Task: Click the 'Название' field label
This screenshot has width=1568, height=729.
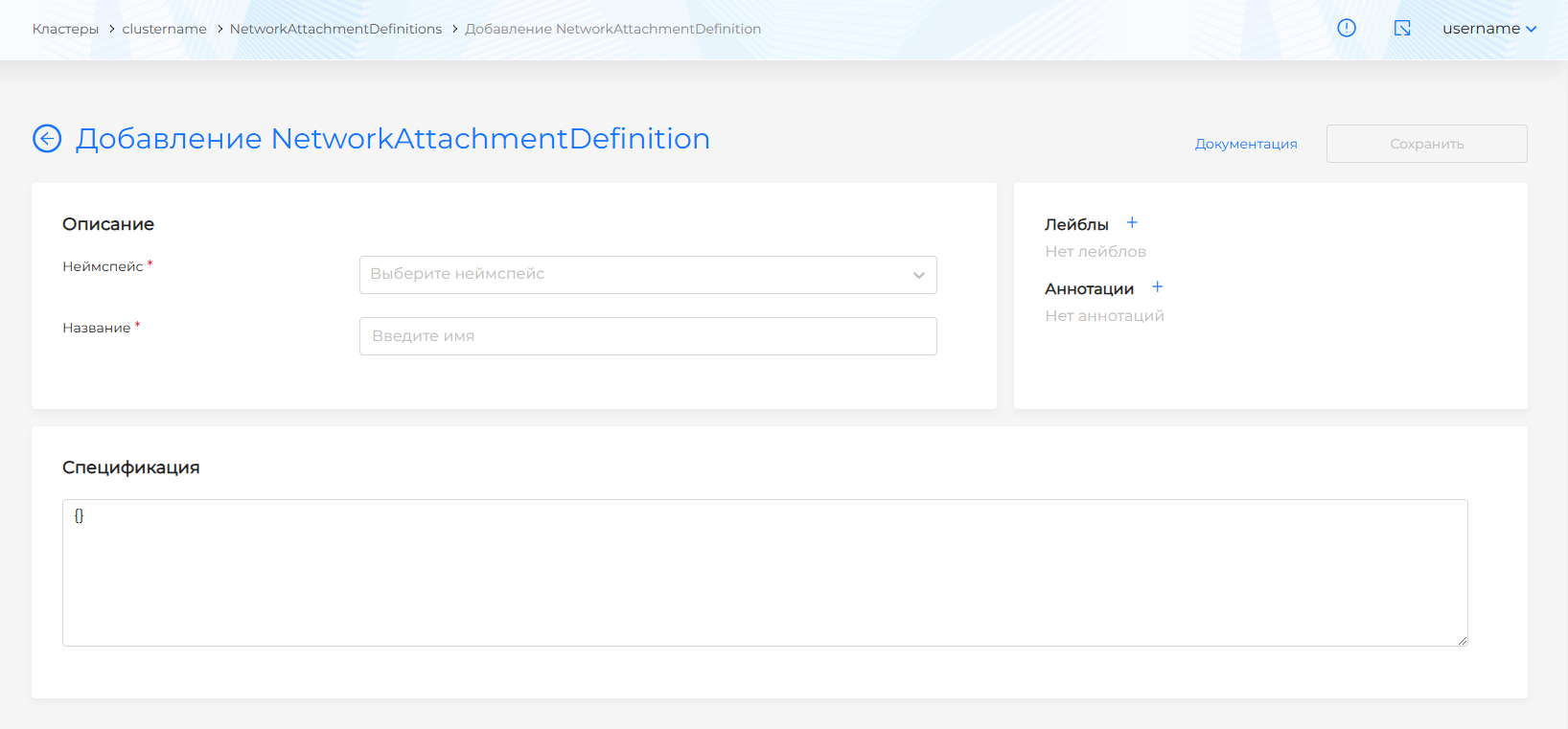Action: (97, 329)
